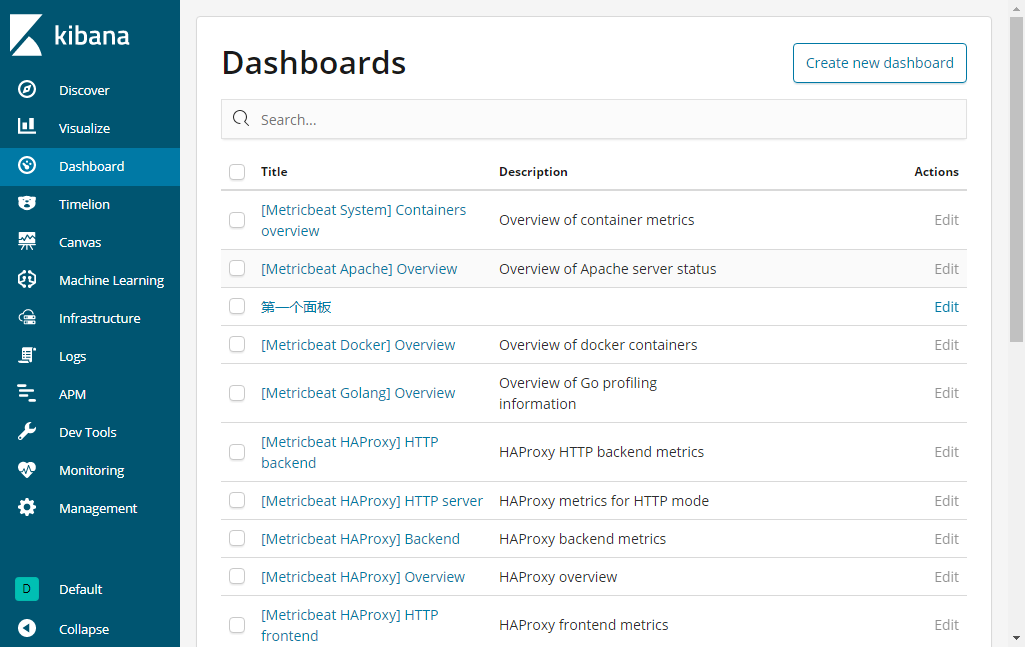
Task: Click the Collapse arrow icon
Action: (27, 628)
